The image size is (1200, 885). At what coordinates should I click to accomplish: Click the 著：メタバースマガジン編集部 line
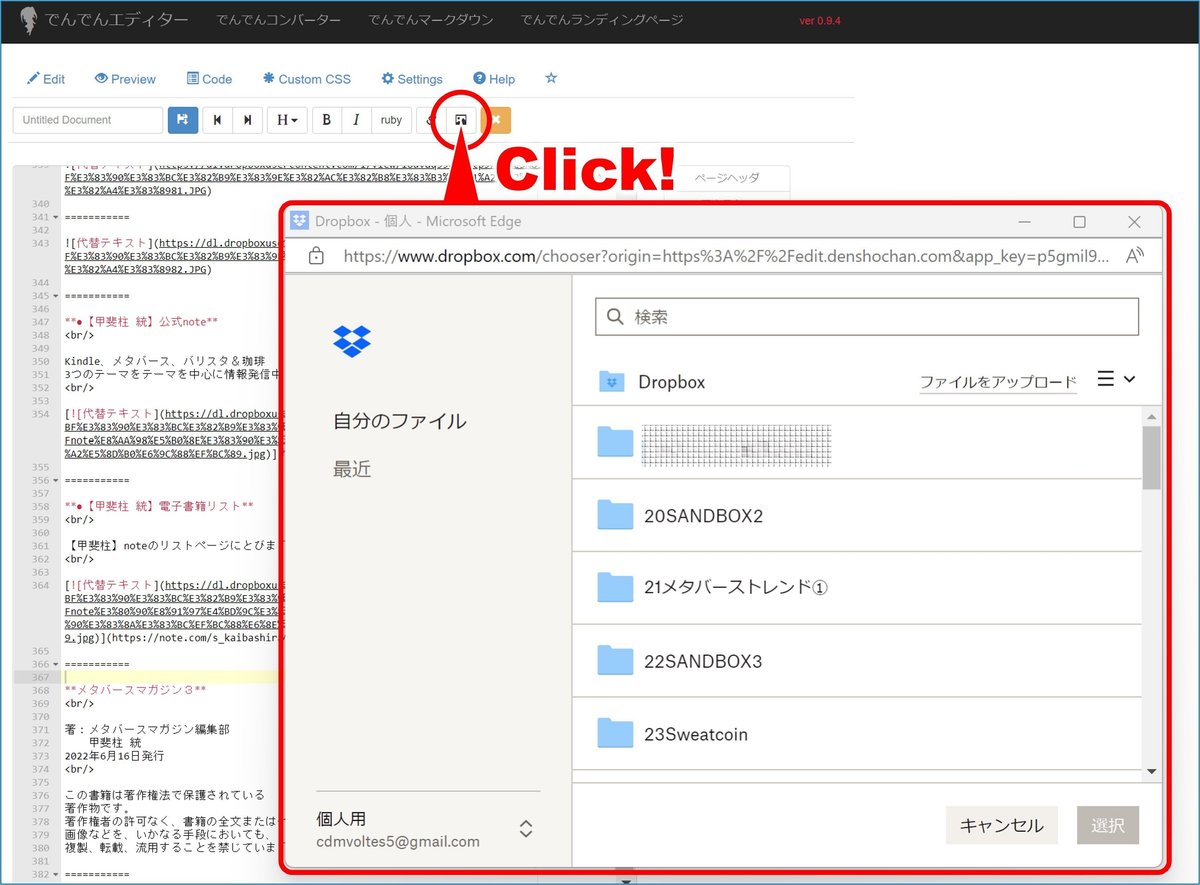tap(147, 730)
